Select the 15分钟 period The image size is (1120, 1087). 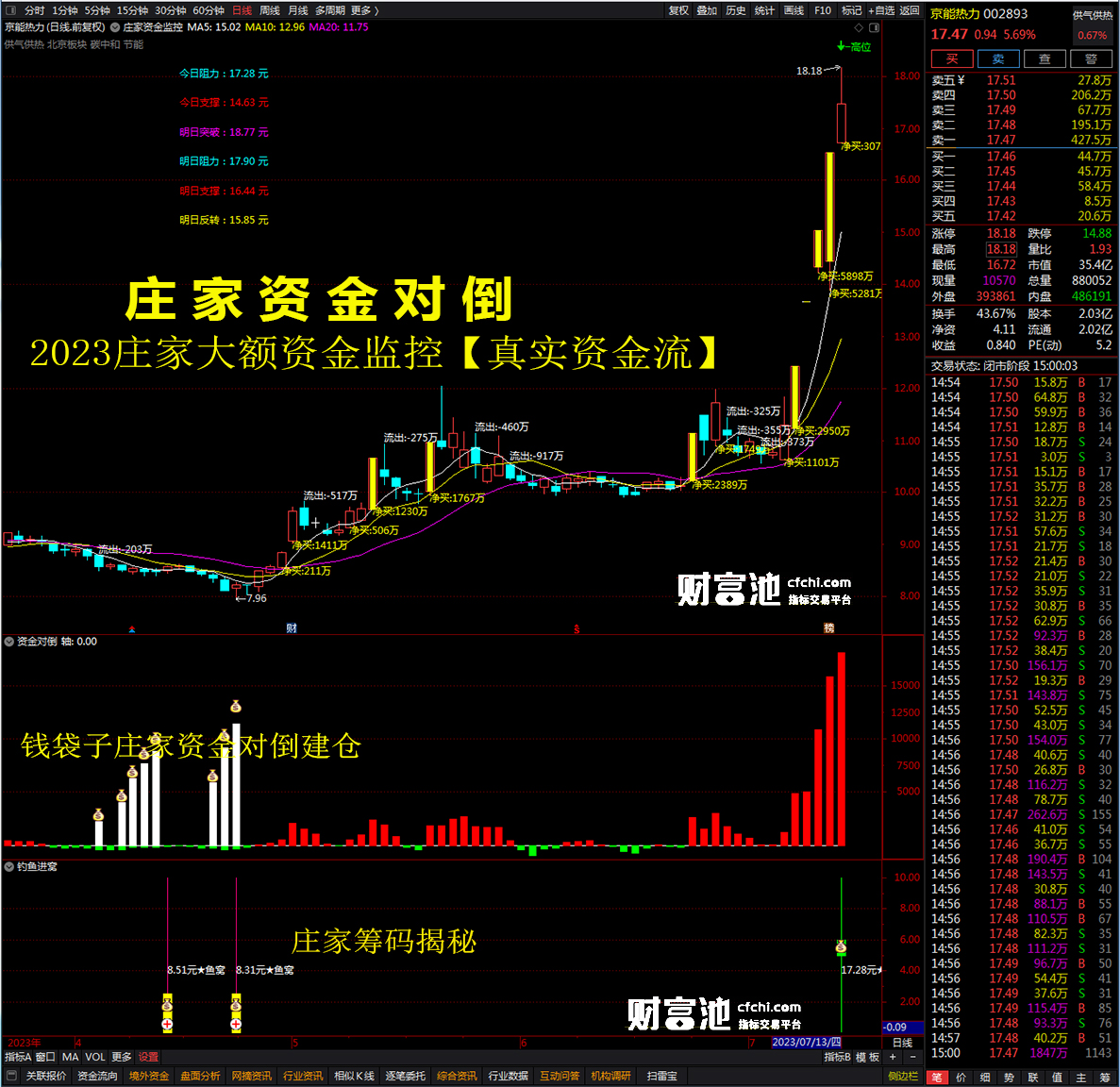(x=132, y=10)
